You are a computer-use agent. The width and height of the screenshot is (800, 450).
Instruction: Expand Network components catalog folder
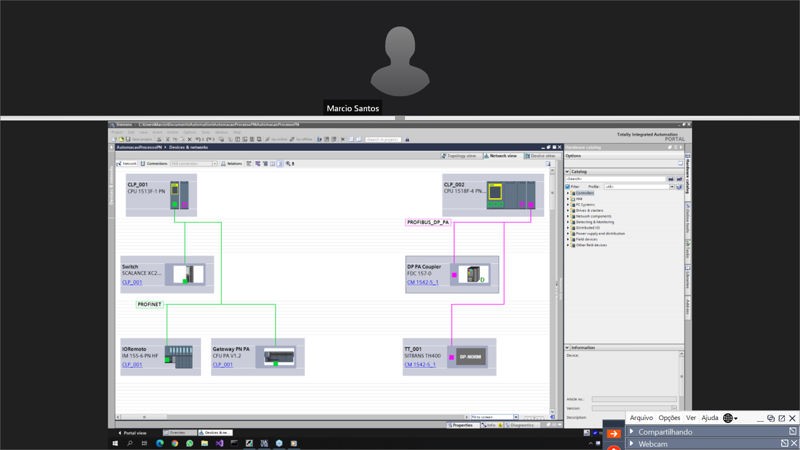[x=568, y=216]
